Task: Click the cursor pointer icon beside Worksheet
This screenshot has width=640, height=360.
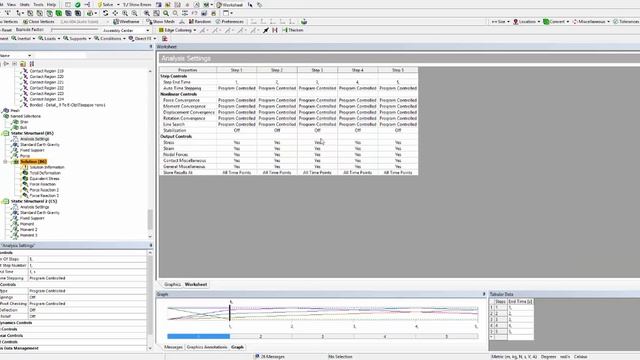Action: (x=250, y=4)
